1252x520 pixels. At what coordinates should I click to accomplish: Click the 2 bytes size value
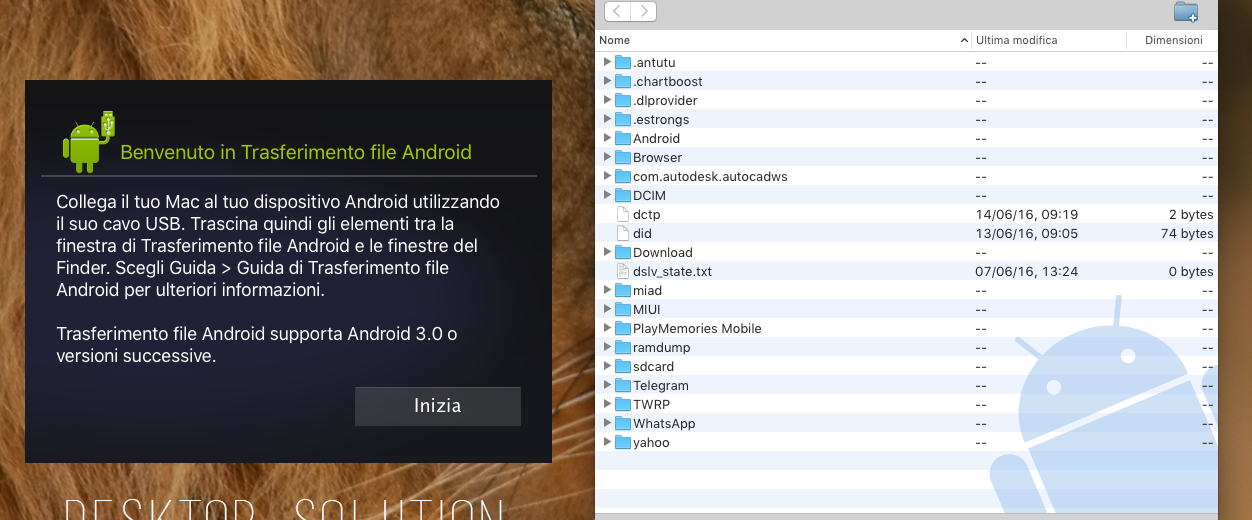click(x=1192, y=214)
